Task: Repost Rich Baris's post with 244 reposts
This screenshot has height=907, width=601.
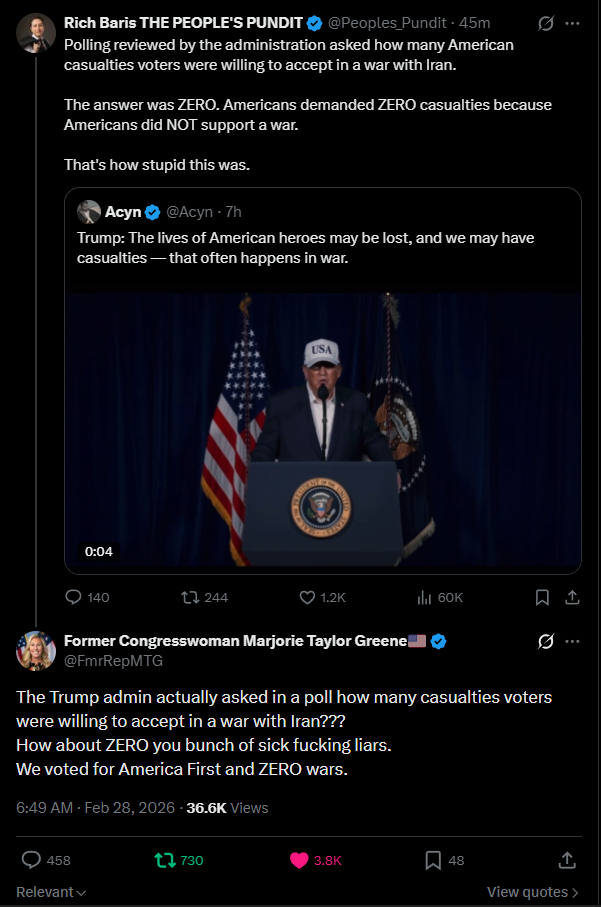Action: pos(189,597)
